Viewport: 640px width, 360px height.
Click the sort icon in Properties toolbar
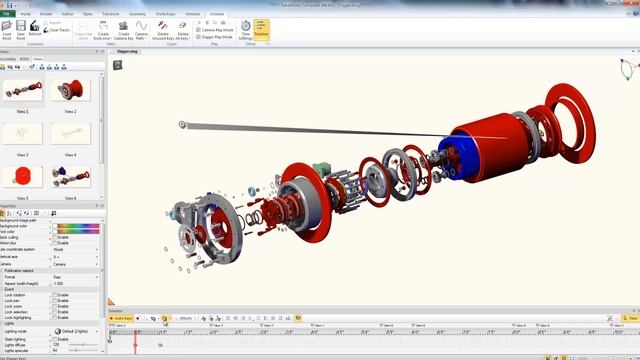10,213
